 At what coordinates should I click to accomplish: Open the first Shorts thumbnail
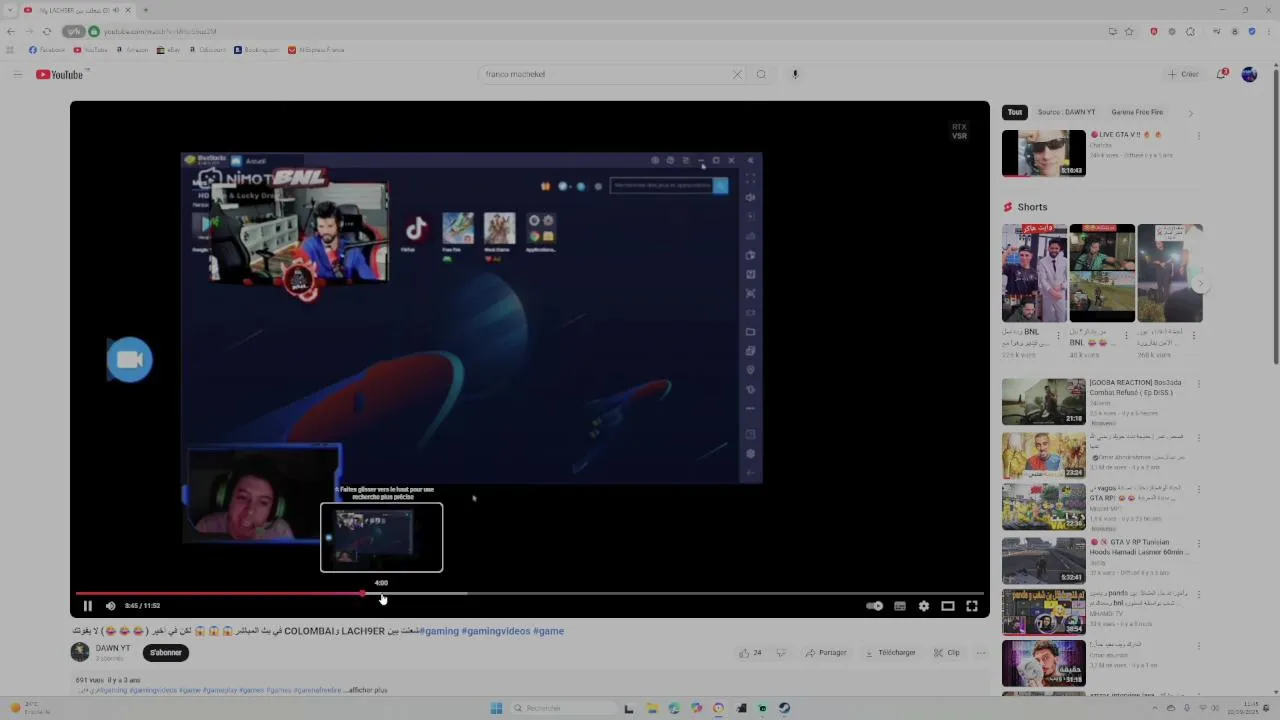tap(1034, 273)
